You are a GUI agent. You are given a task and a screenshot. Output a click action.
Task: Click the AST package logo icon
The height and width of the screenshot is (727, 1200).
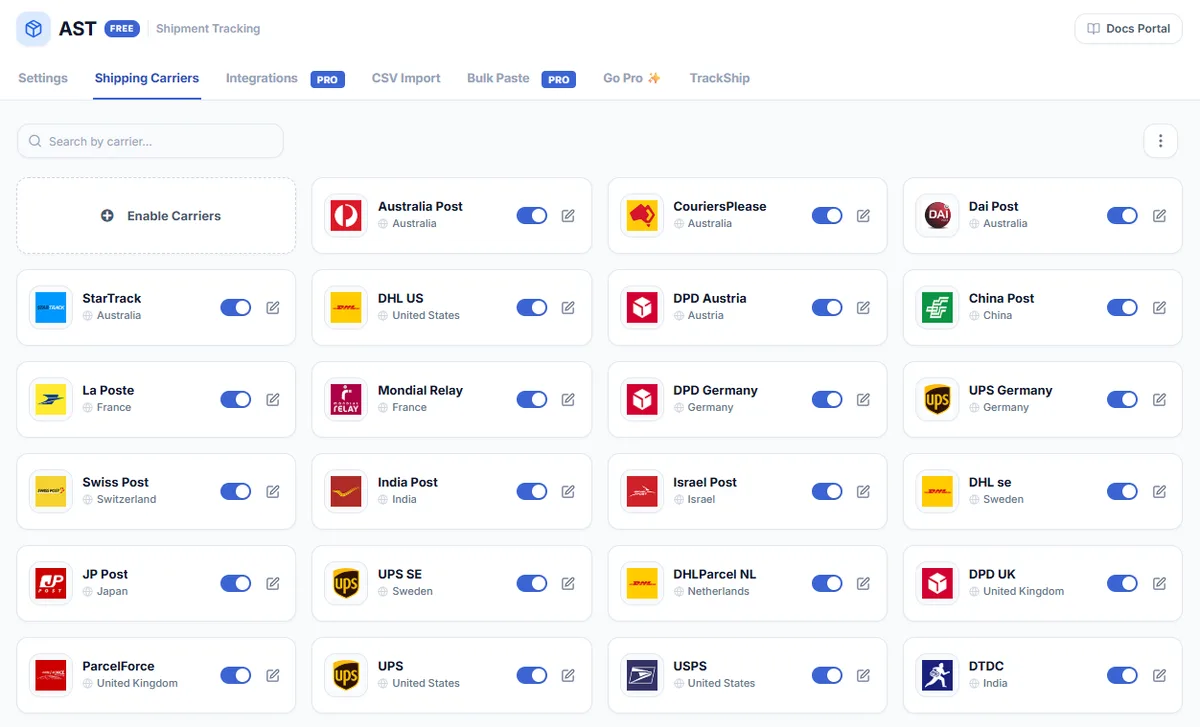point(34,29)
